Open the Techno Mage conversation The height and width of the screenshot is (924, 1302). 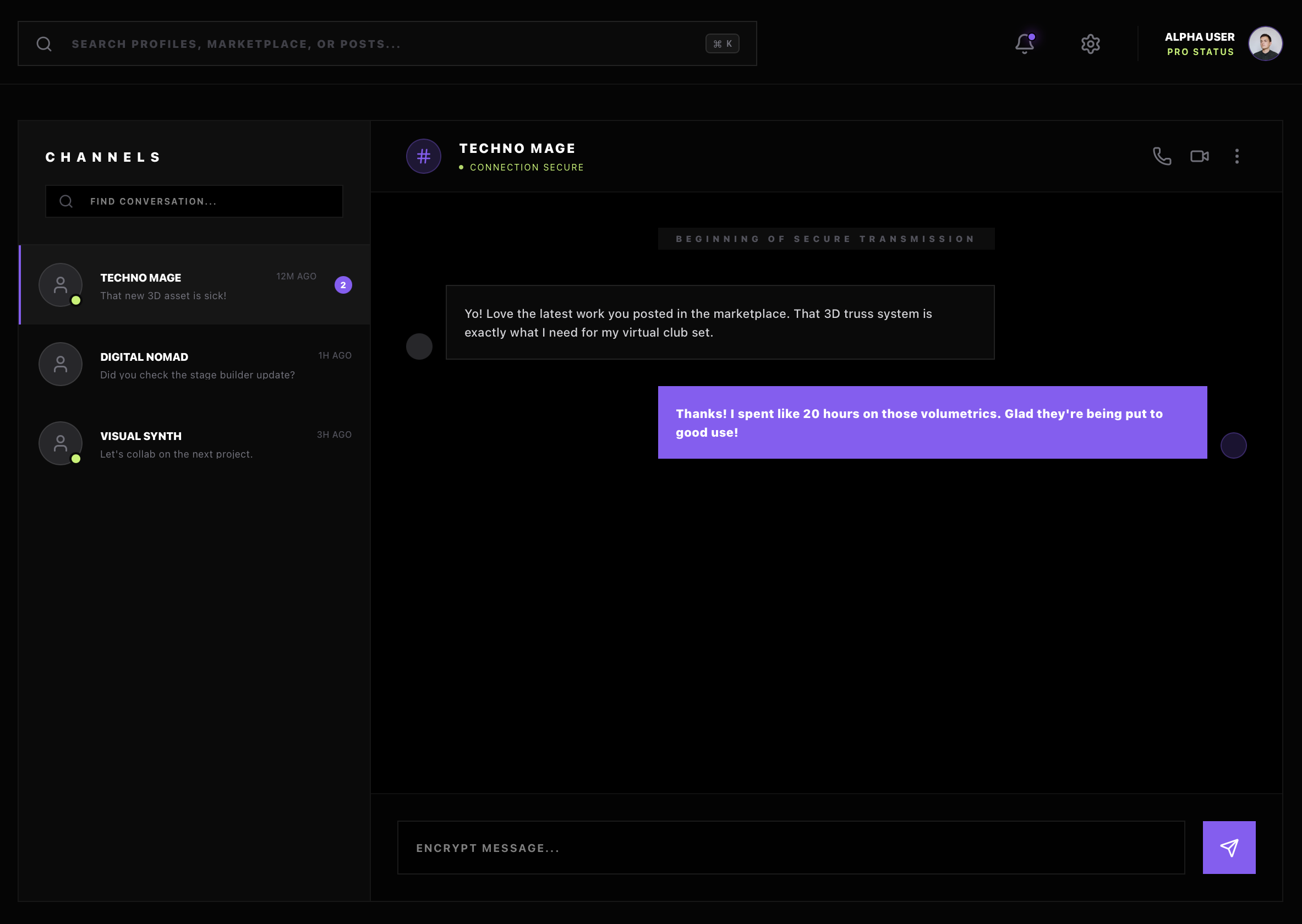195,285
